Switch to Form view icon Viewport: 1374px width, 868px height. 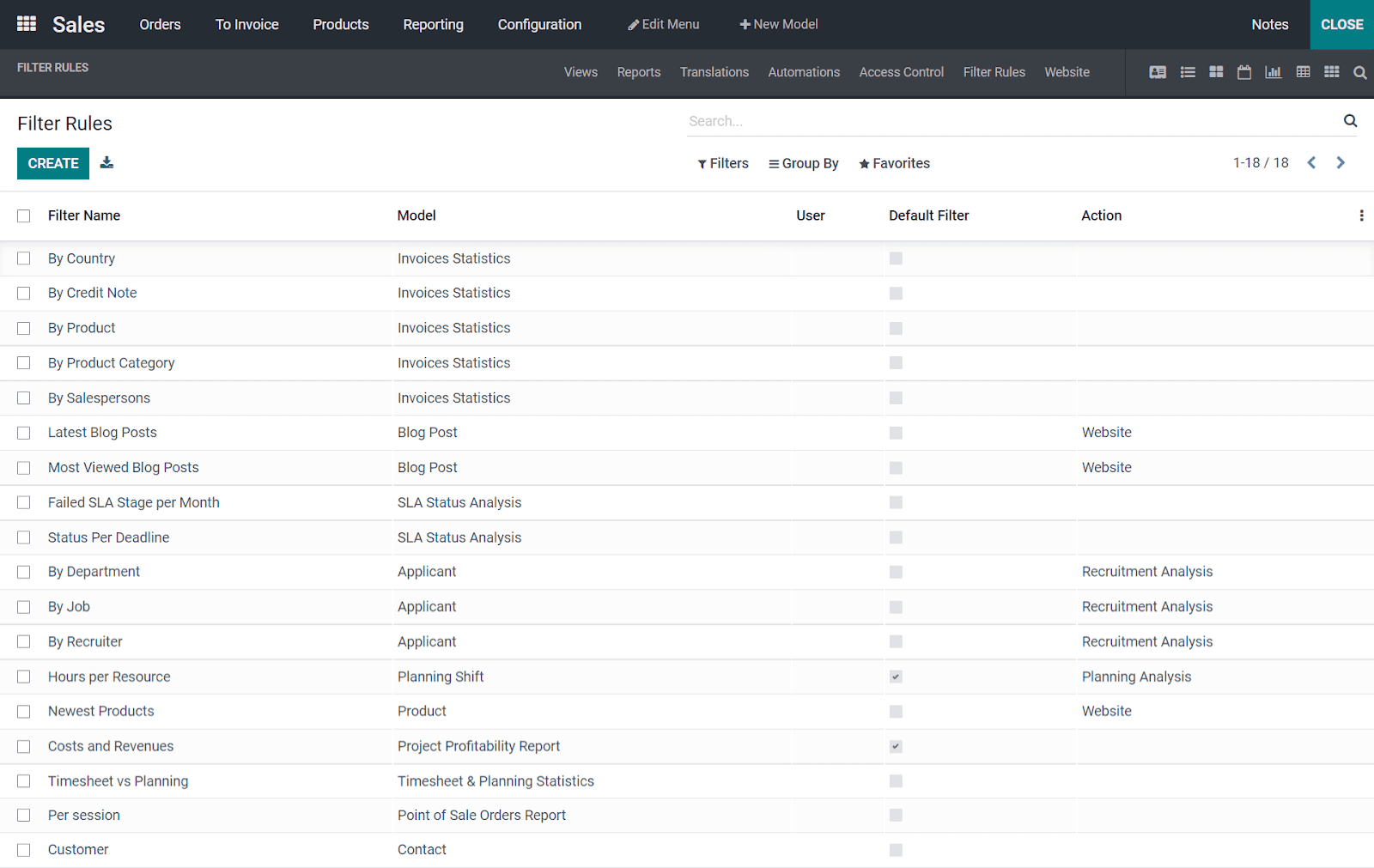(x=1158, y=72)
